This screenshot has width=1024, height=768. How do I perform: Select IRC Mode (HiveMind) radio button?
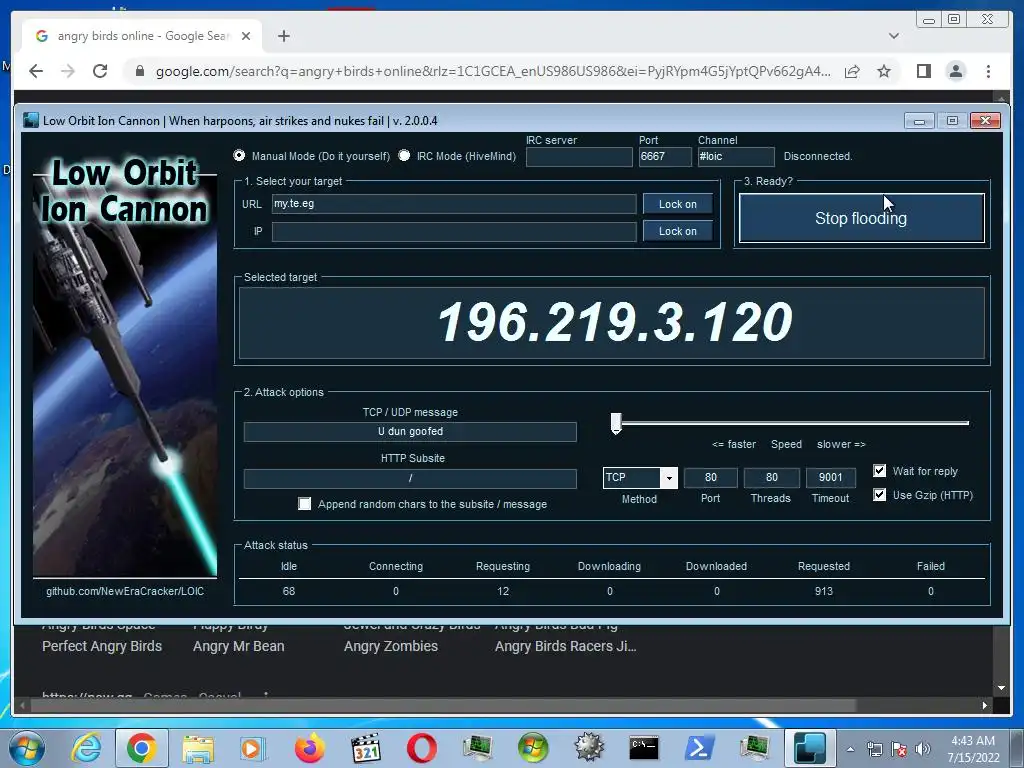tap(404, 155)
